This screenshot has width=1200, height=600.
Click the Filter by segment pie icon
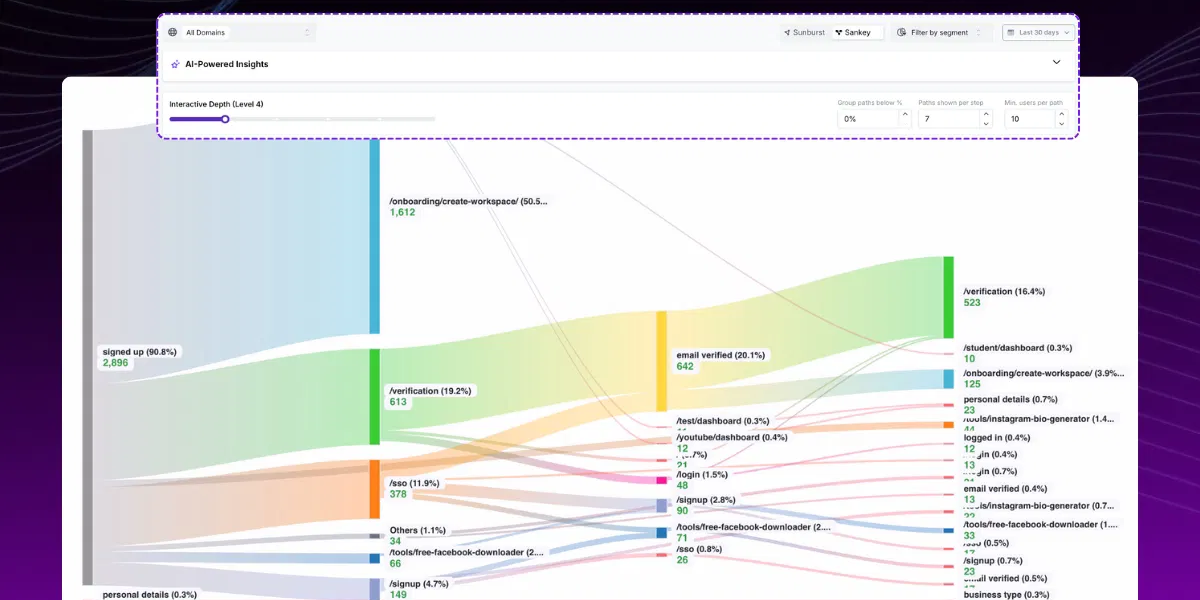pos(901,33)
